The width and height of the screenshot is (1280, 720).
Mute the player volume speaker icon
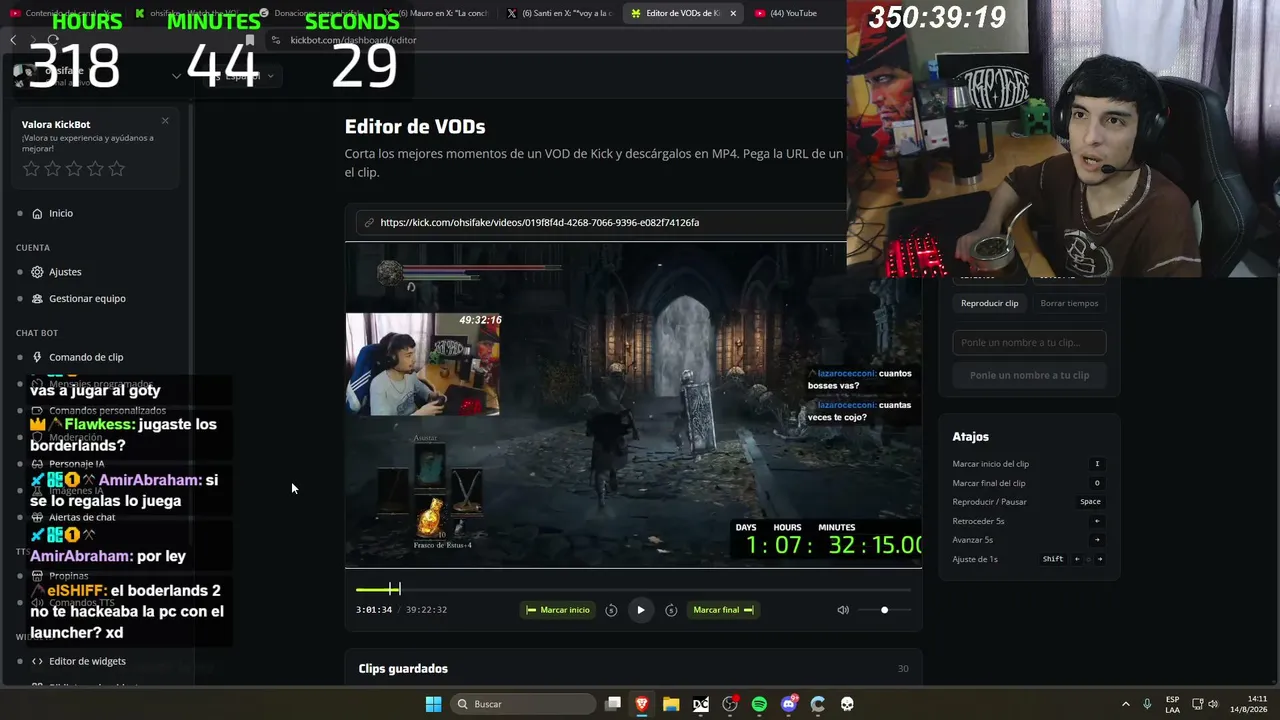point(843,610)
